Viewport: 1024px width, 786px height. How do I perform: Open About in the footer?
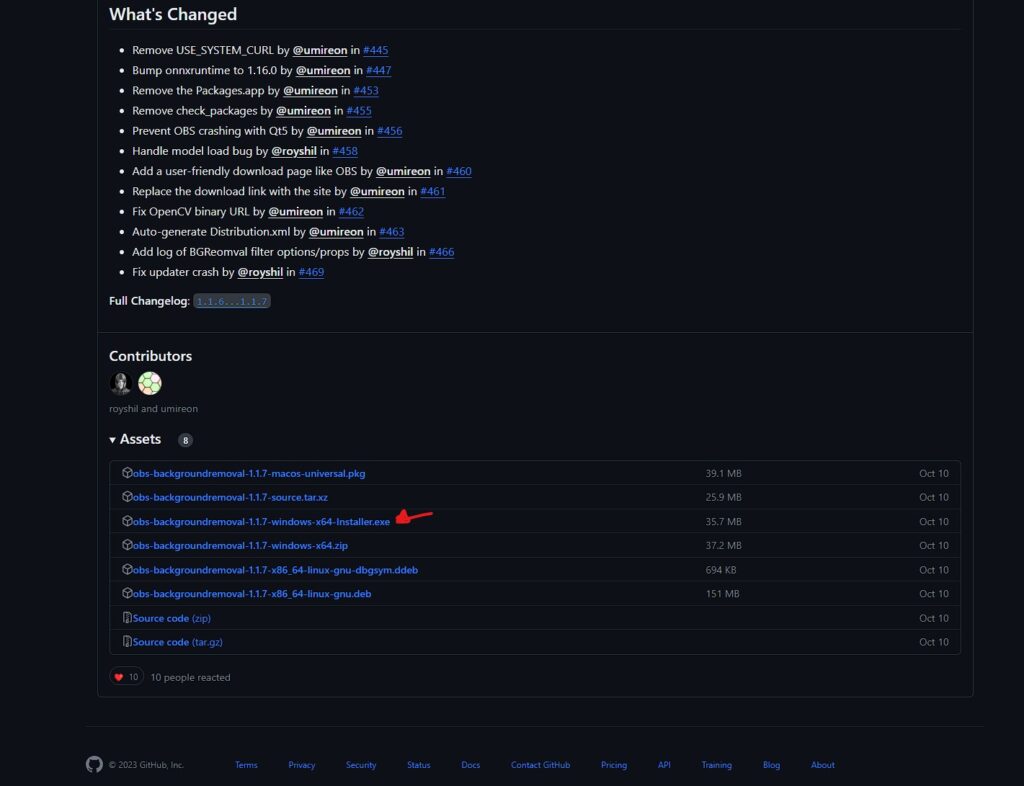click(x=823, y=765)
